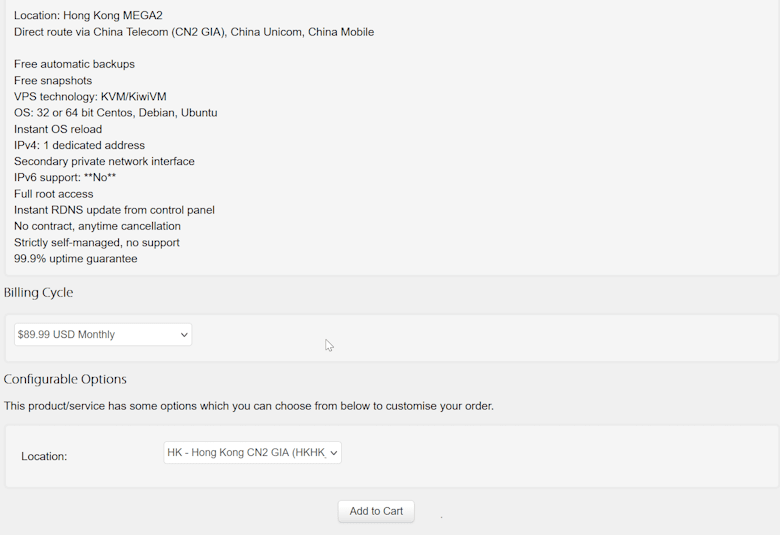This screenshot has width=780, height=535.
Task: Expand the Location dropdown for Hong Kong
Action: [252, 453]
